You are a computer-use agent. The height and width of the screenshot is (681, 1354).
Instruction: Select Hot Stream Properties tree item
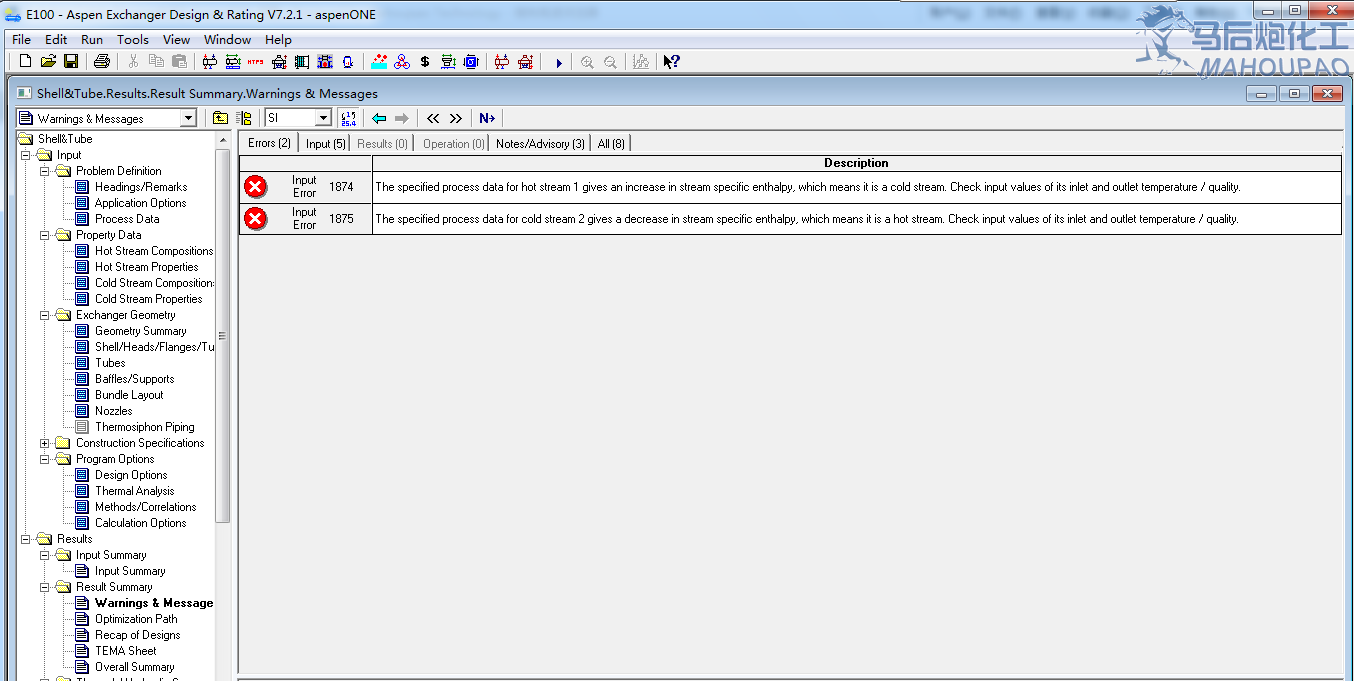(x=147, y=267)
